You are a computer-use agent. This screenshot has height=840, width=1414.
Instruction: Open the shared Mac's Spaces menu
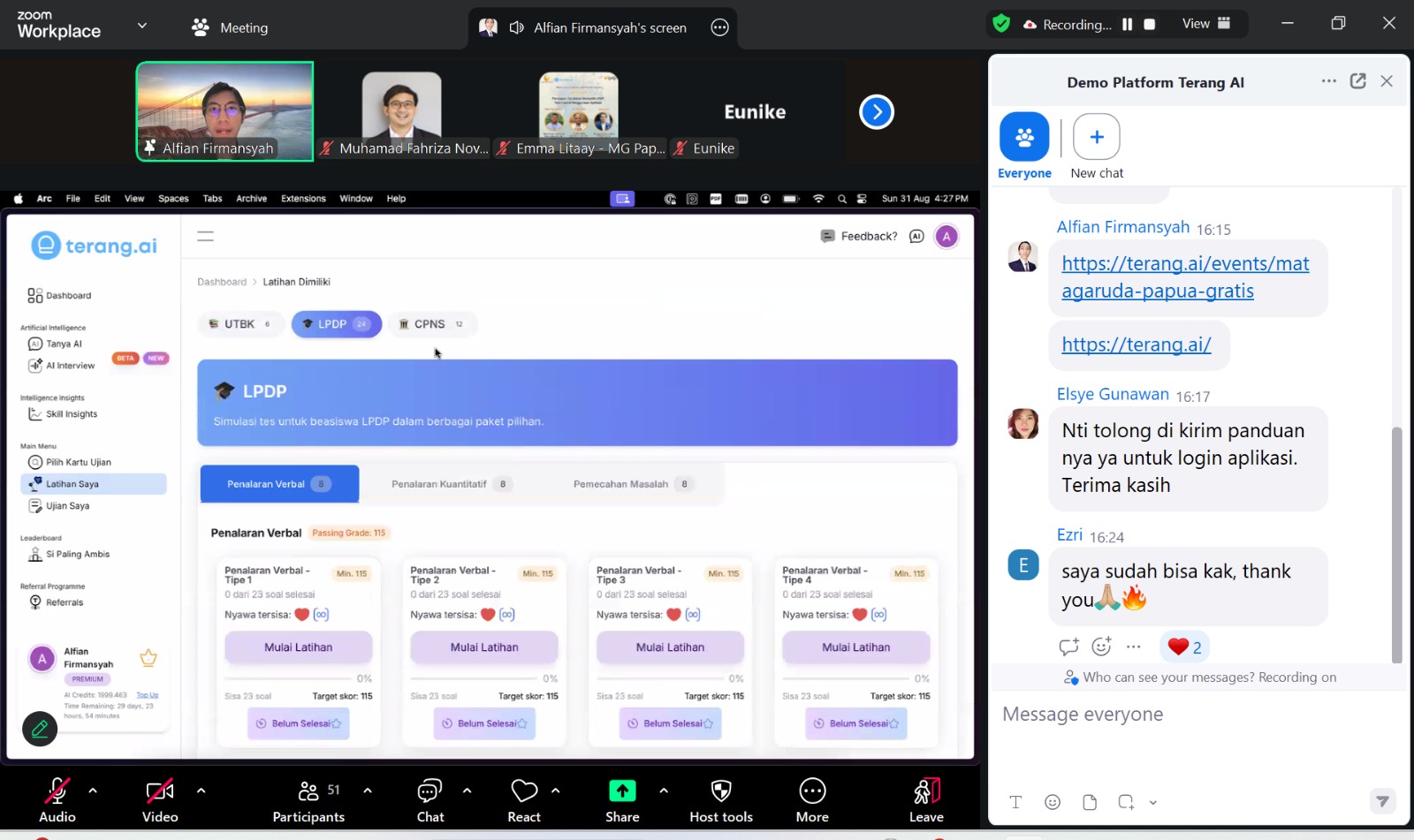click(x=173, y=199)
